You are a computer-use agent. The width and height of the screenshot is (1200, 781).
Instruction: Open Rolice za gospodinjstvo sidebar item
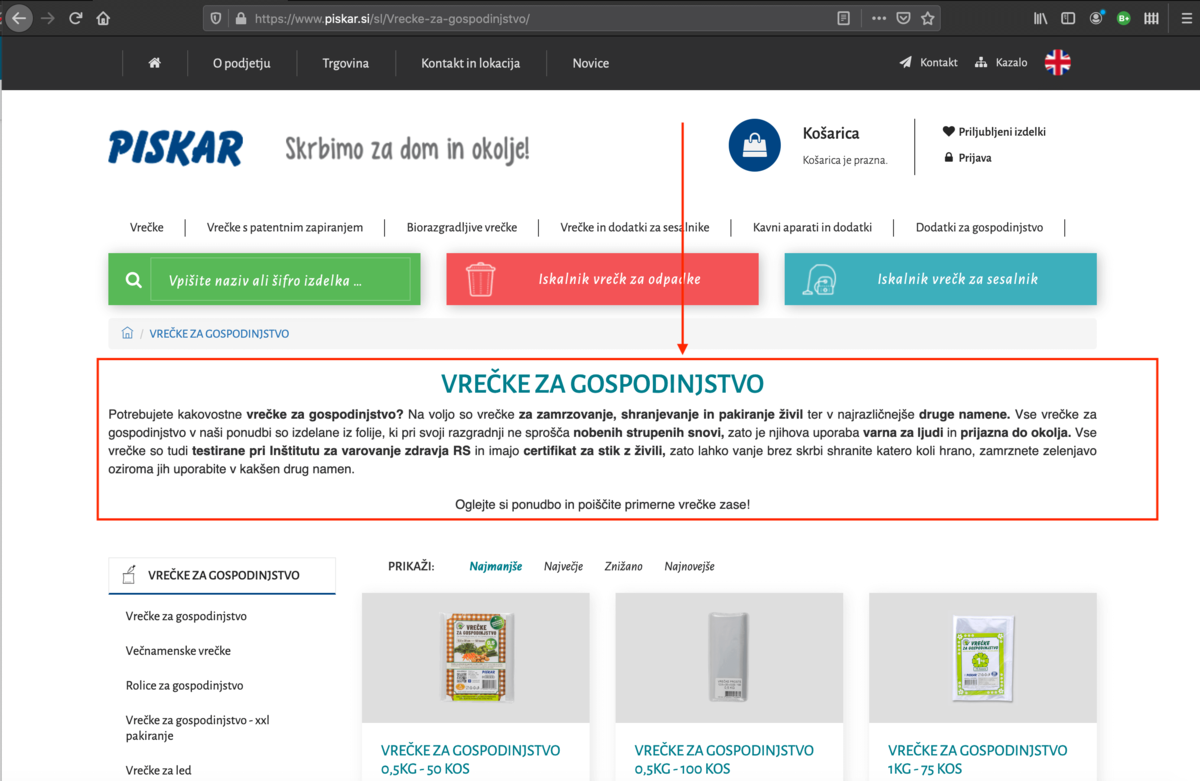(184, 685)
